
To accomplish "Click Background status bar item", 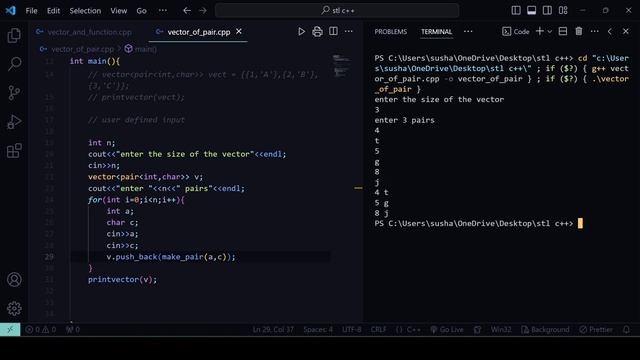I will [x=545, y=329].
